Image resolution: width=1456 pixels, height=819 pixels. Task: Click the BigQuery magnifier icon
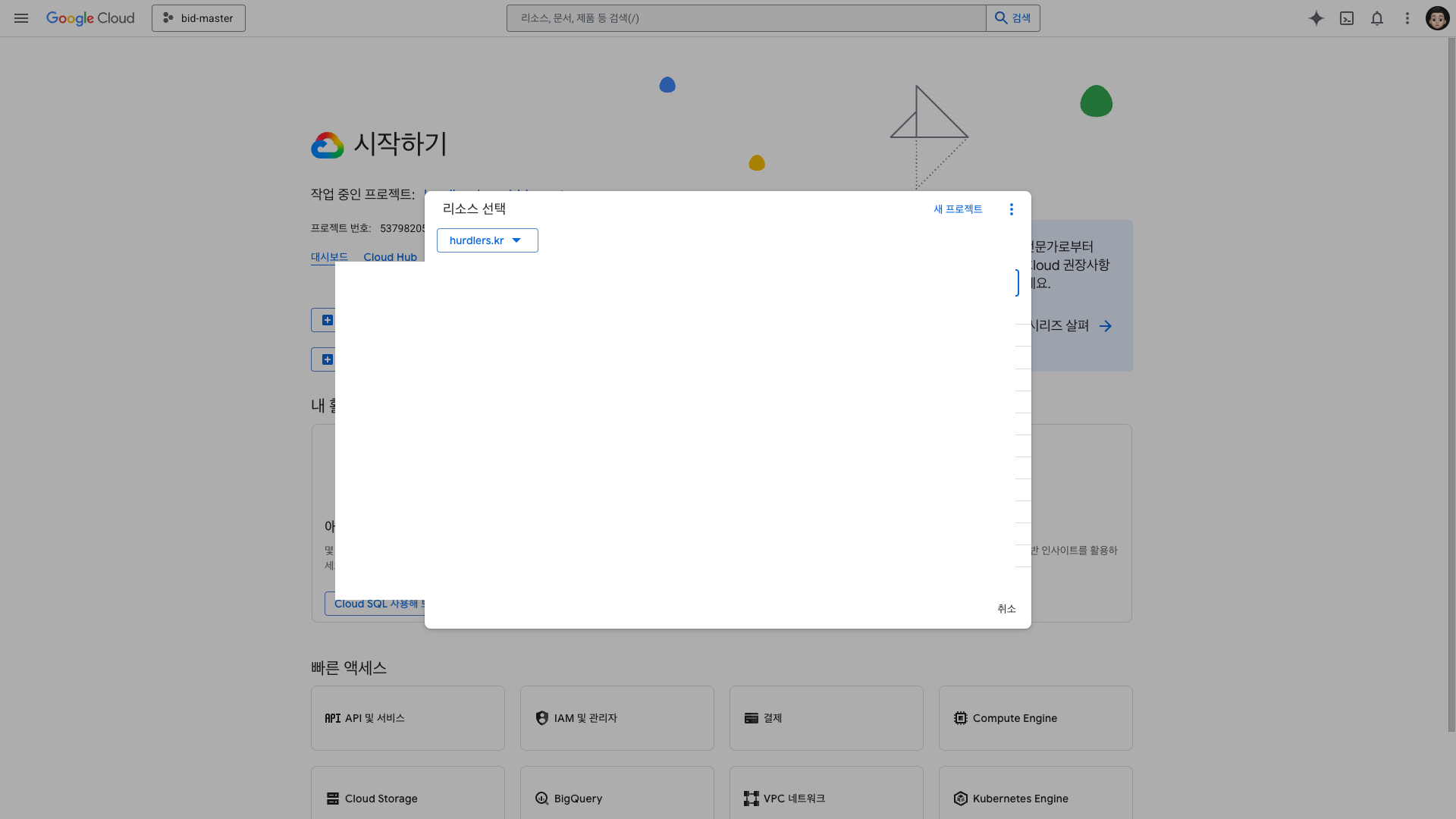click(541, 799)
